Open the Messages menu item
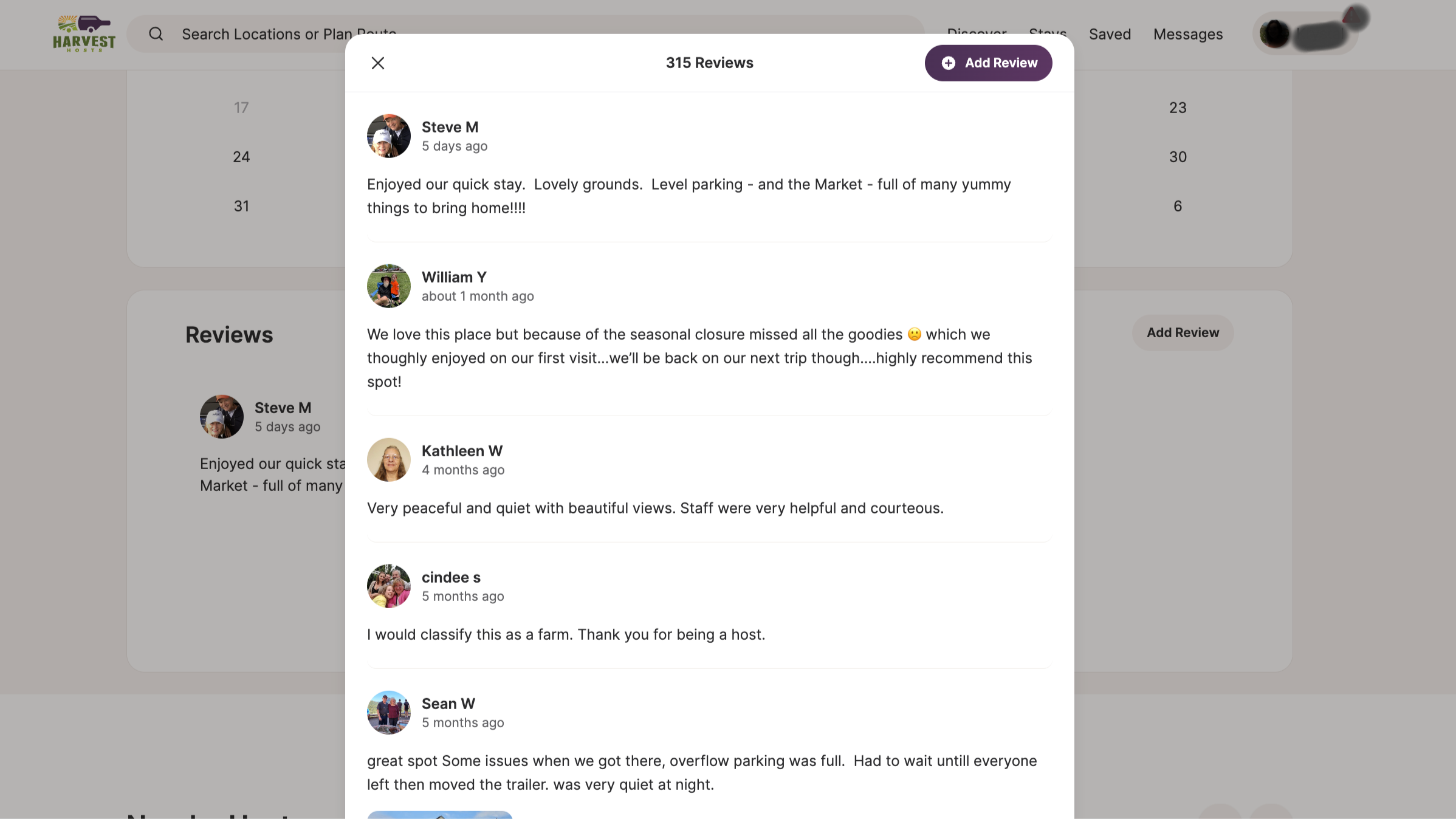Screen dimensions: 1456x819 (1188, 35)
